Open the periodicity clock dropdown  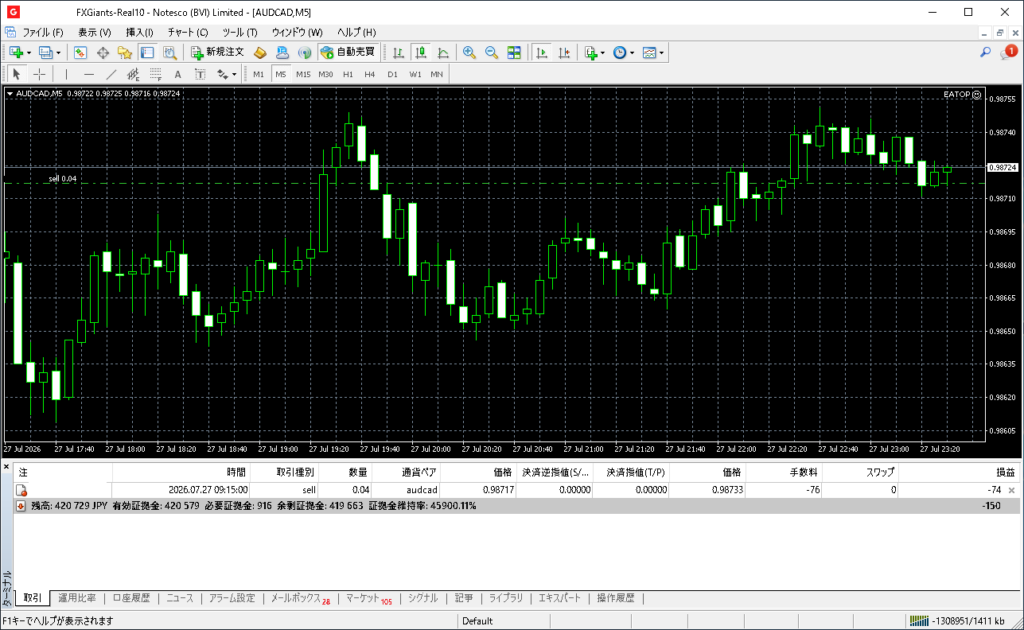click(x=624, y=53)
